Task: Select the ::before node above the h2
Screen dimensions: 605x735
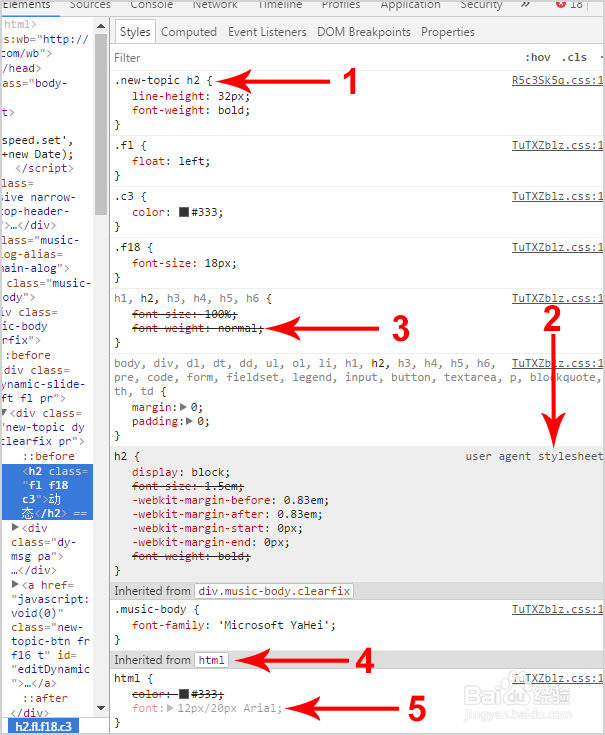Action: tap(48, 456)
